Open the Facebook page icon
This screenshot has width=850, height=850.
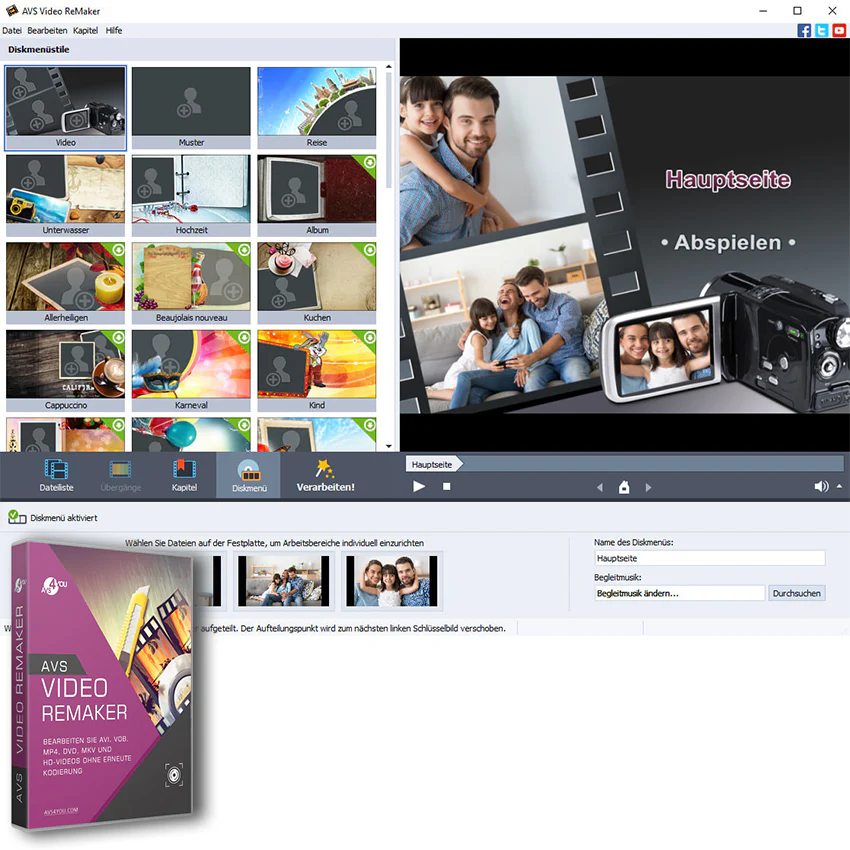coord(804,30)
